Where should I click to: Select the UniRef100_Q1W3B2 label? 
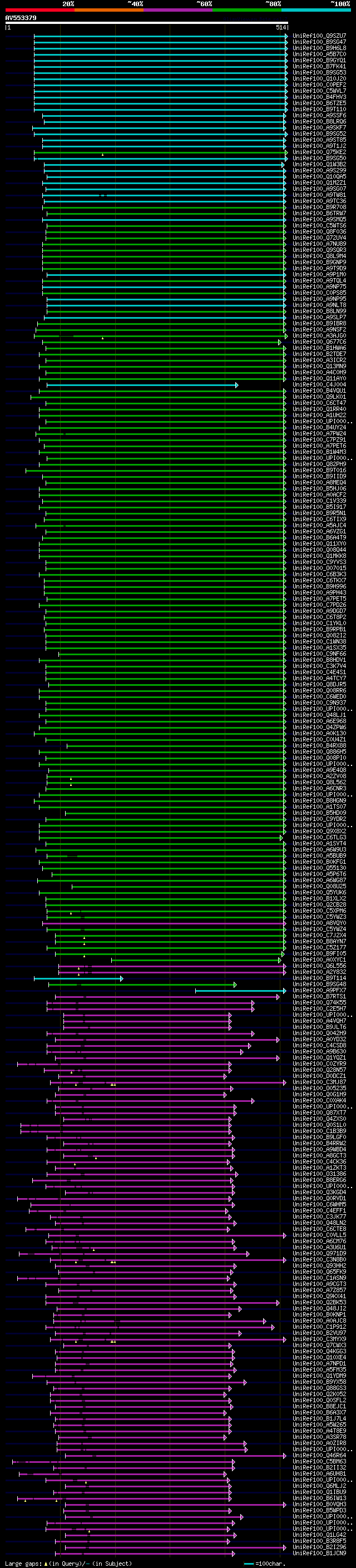[x=319, y=164]
